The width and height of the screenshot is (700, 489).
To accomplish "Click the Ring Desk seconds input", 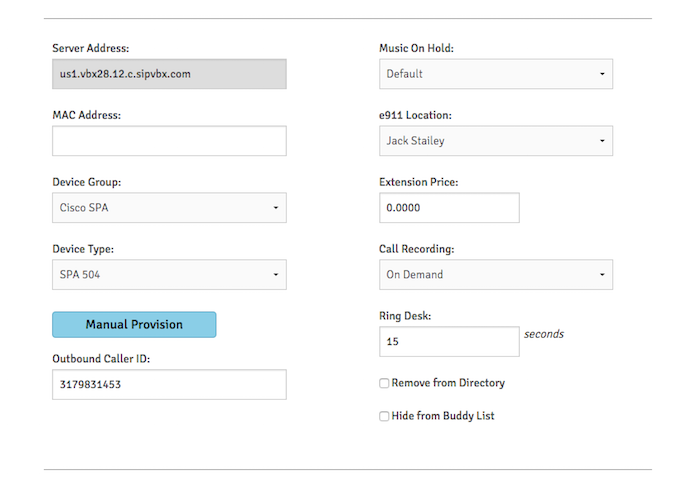I will point(449,342).
